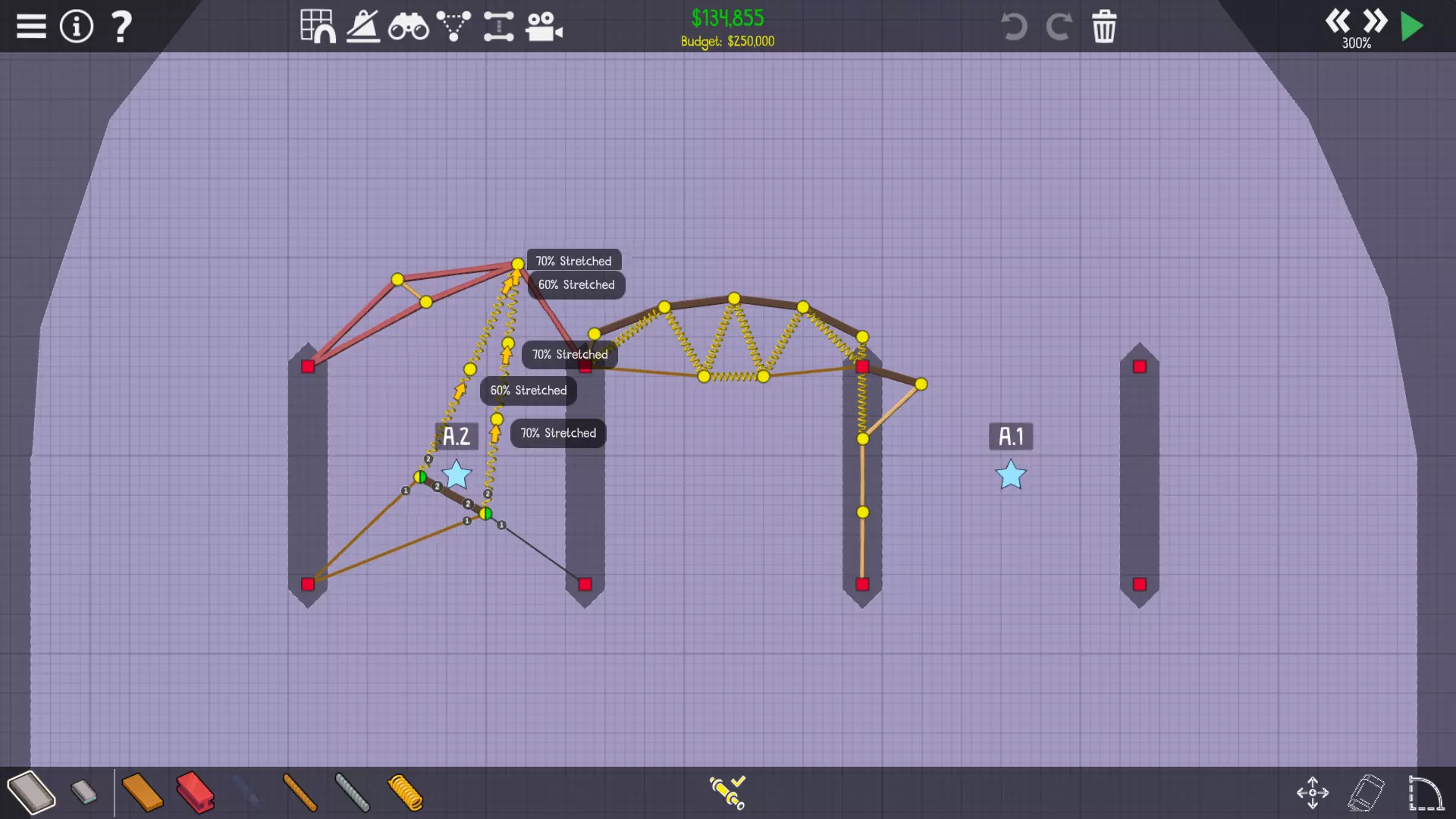Click the binoculars view icon

pyautogui.click(x=408, y=27)
